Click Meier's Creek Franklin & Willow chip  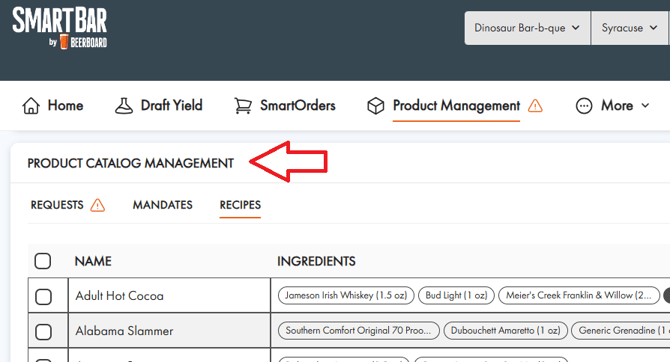click(579, 295)
